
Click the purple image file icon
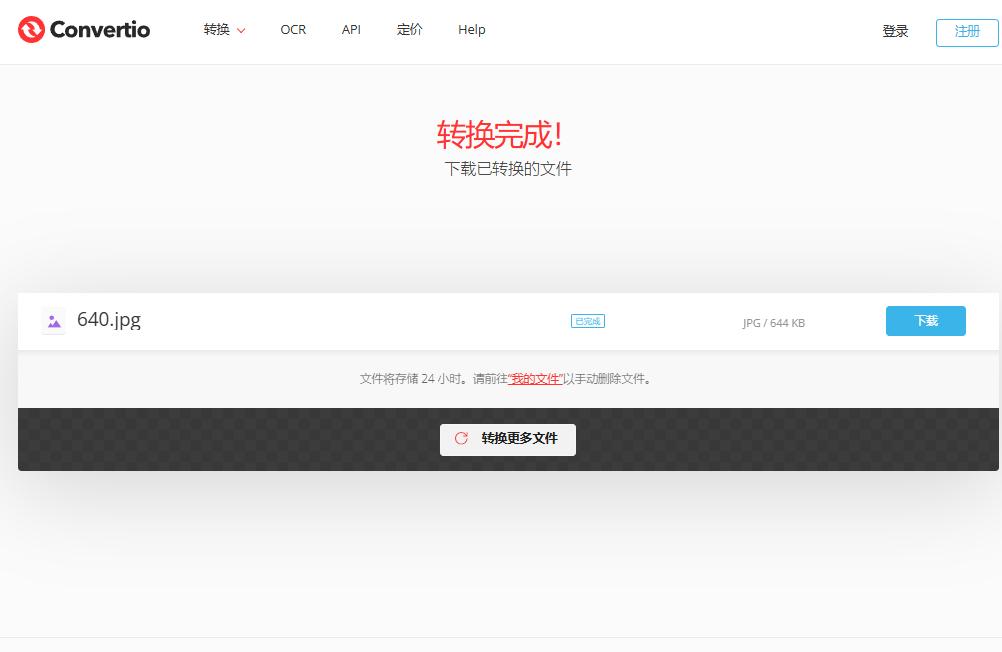(54, 321)
